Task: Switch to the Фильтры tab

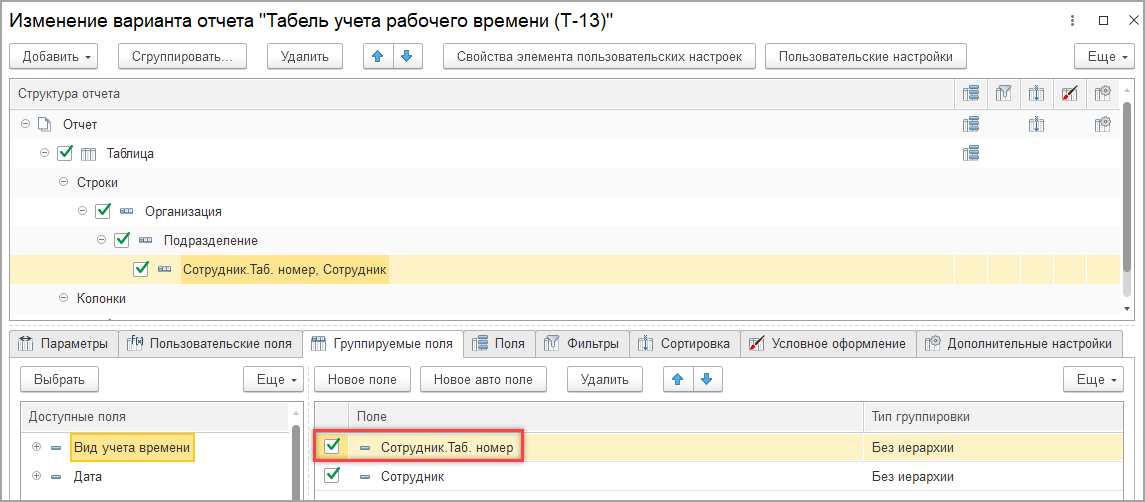Action: click(x=588, y=344)
